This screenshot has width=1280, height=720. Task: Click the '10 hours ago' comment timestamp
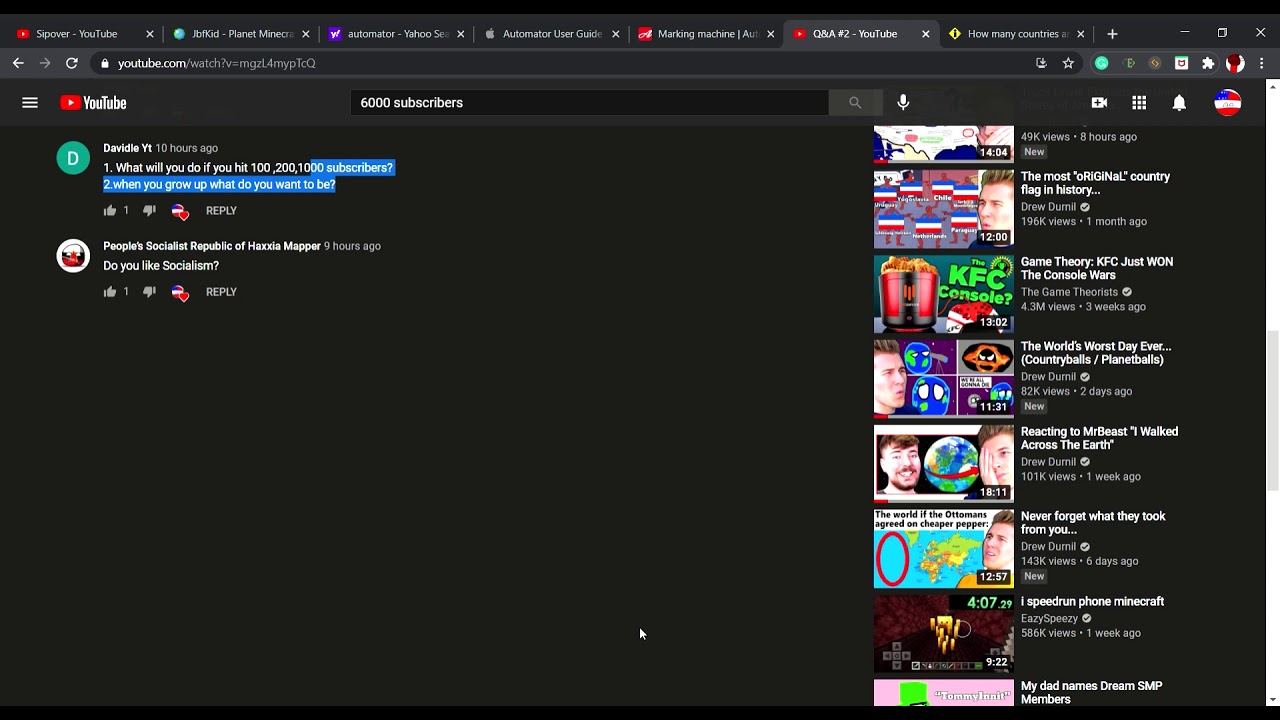pyautogui.click(x=186, y=148)
